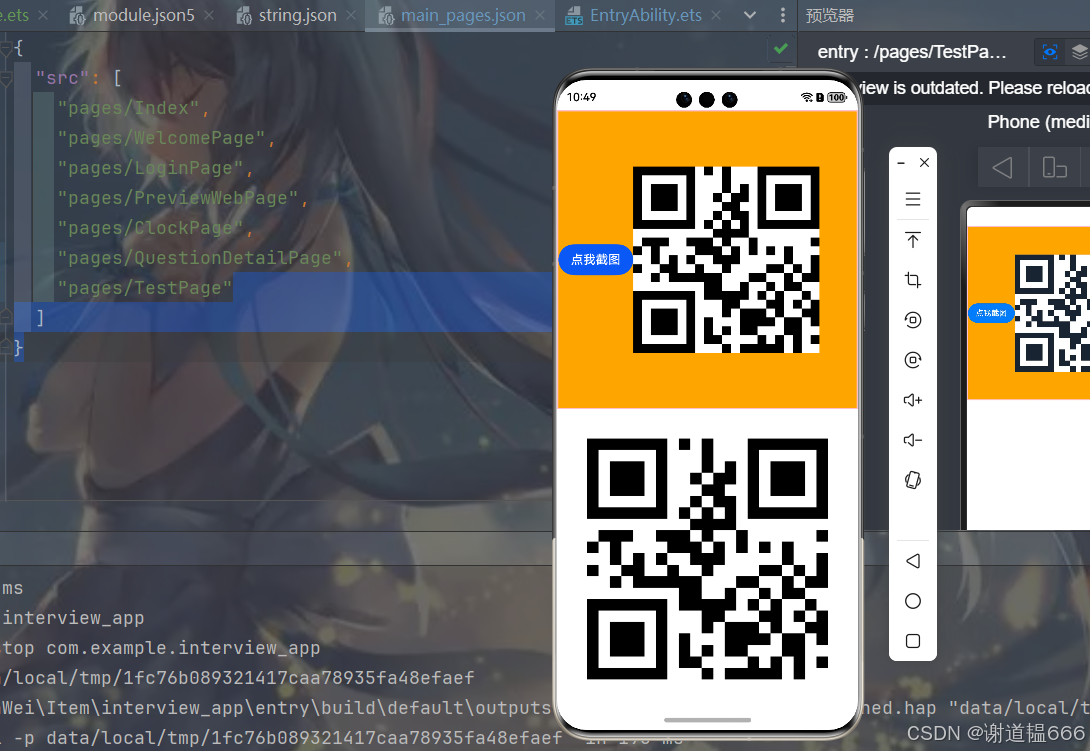Click the outdated preview reload message
This screenshot has width=1090, height=751.
tap(974, 88)
